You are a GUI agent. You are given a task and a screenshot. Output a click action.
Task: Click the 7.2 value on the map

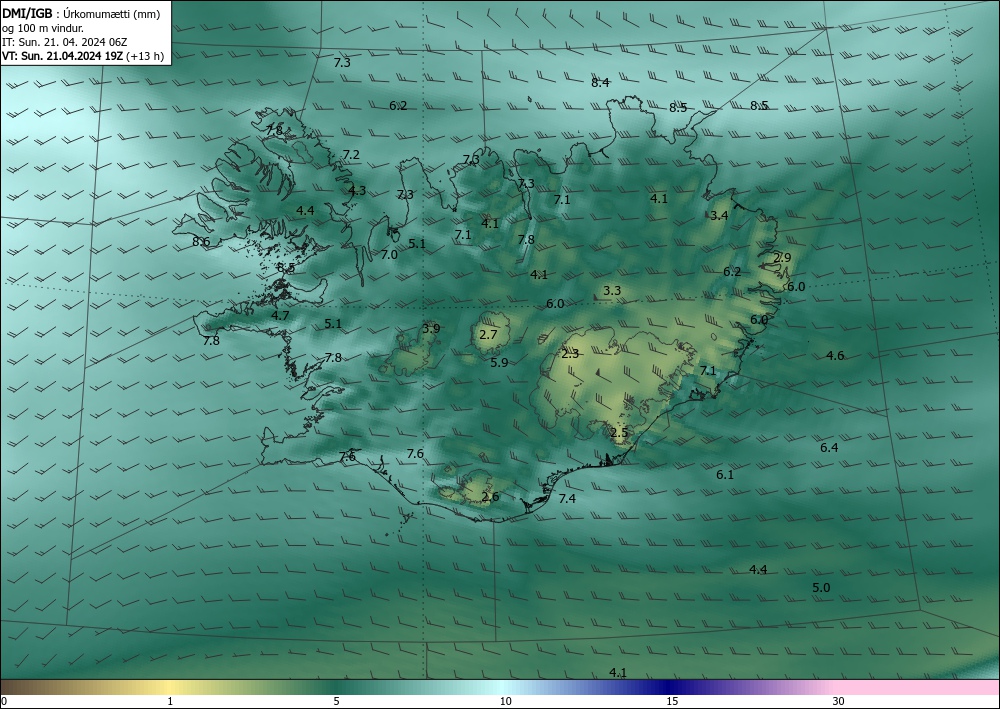(351, 155)
